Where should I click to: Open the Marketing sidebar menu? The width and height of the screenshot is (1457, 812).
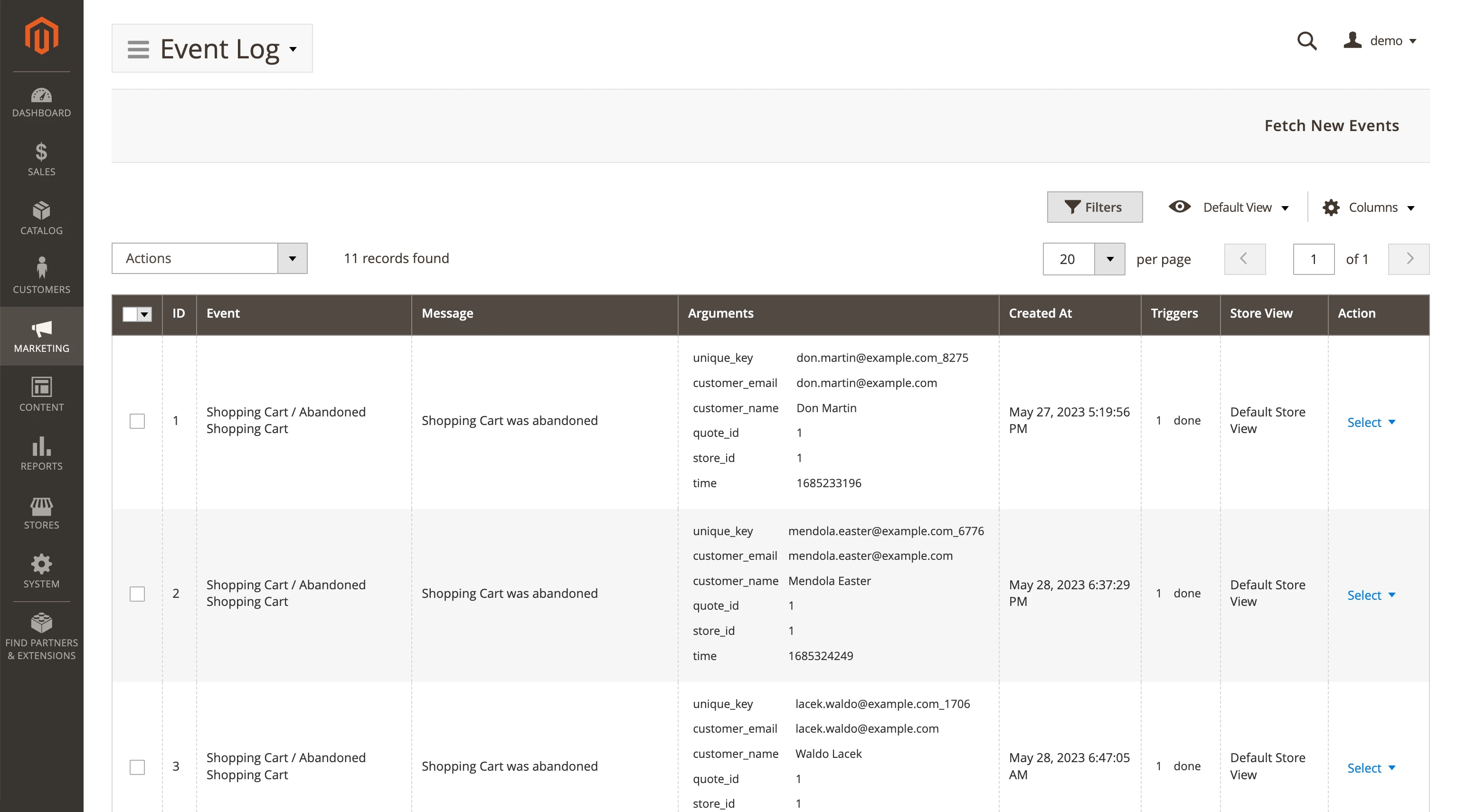pyautogui.click(x=41, y=336)
